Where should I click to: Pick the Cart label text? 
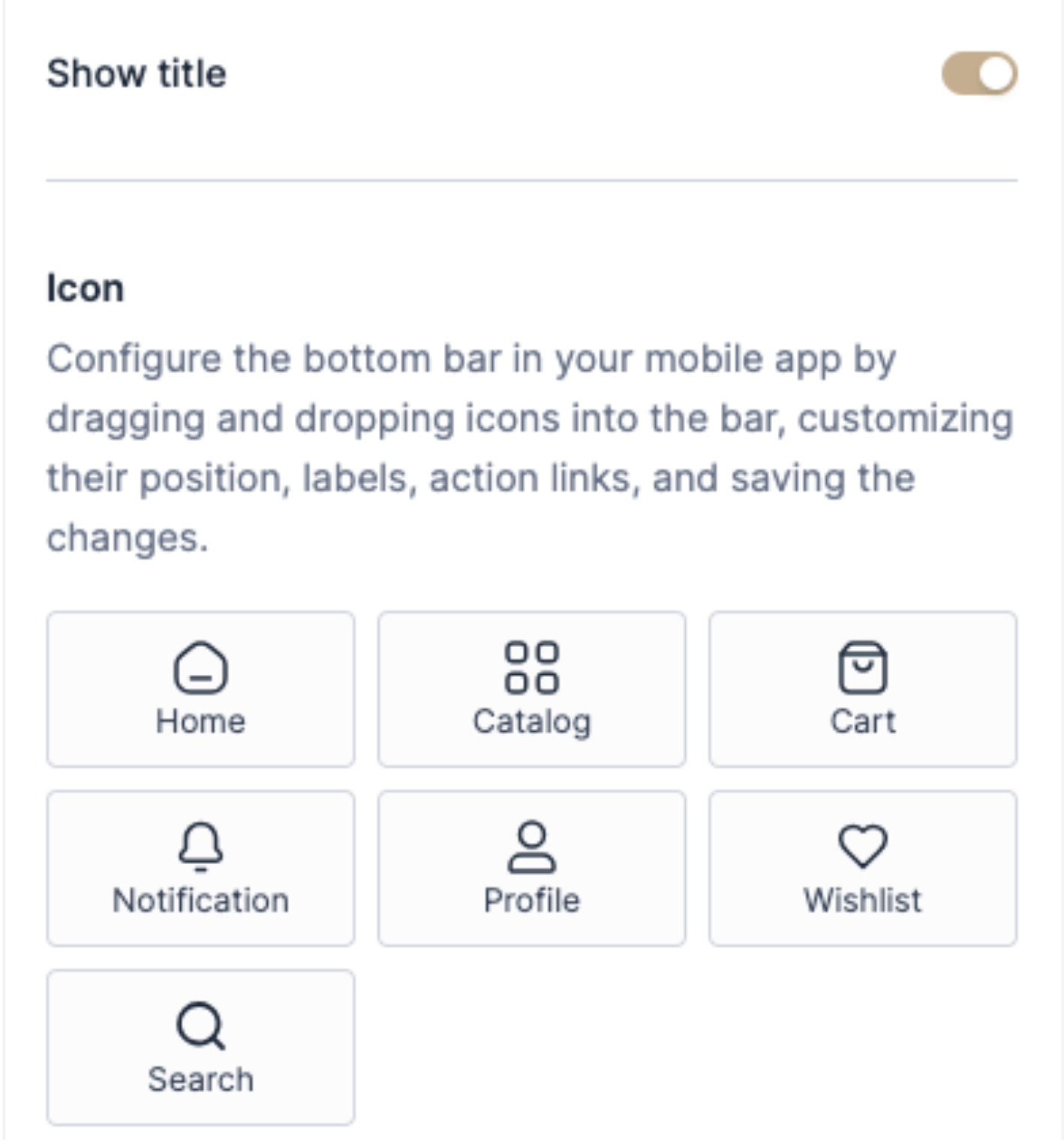click(862, 721)
